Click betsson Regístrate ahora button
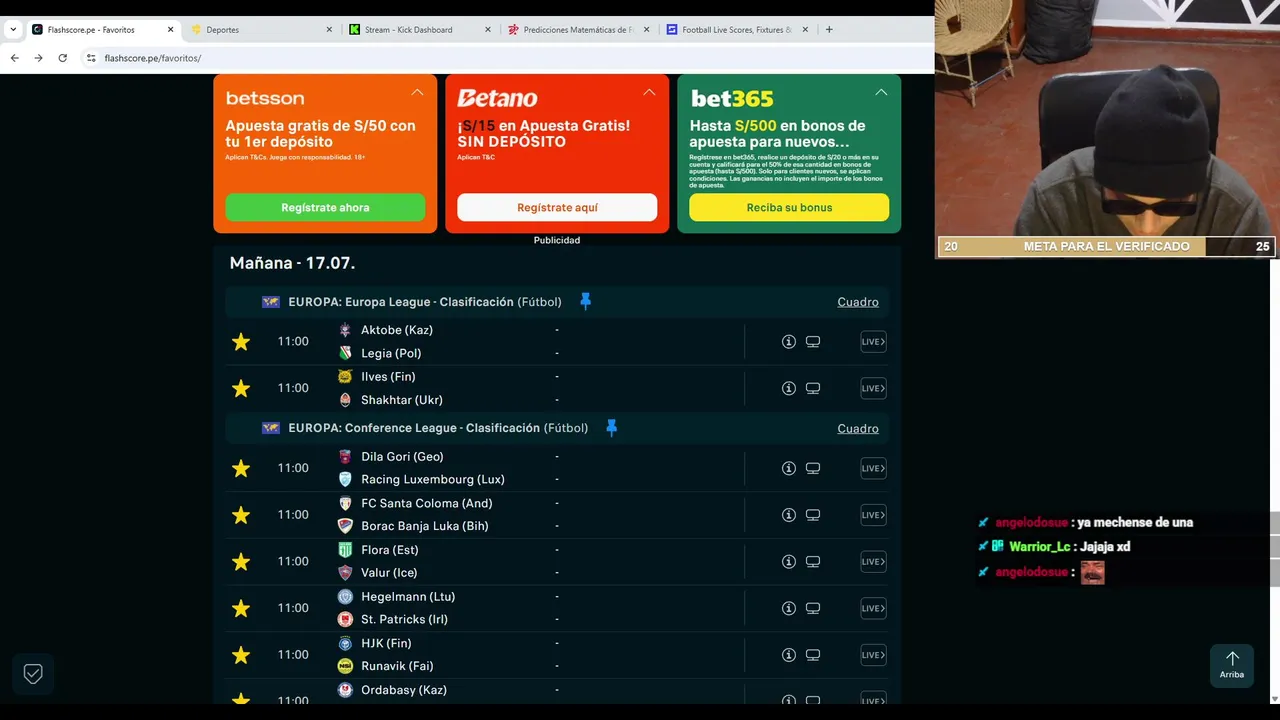 [x=325, y=207]
